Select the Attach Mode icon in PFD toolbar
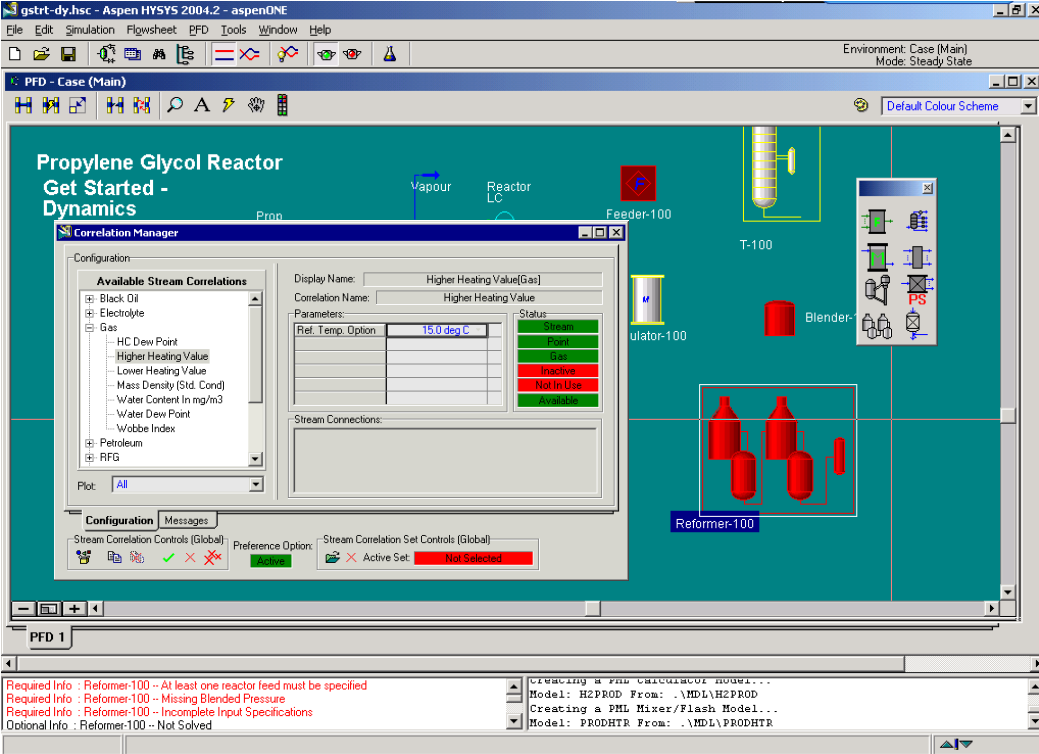Image resolution: width=1039 pixels, height=754 pixels. click(24, 105)
